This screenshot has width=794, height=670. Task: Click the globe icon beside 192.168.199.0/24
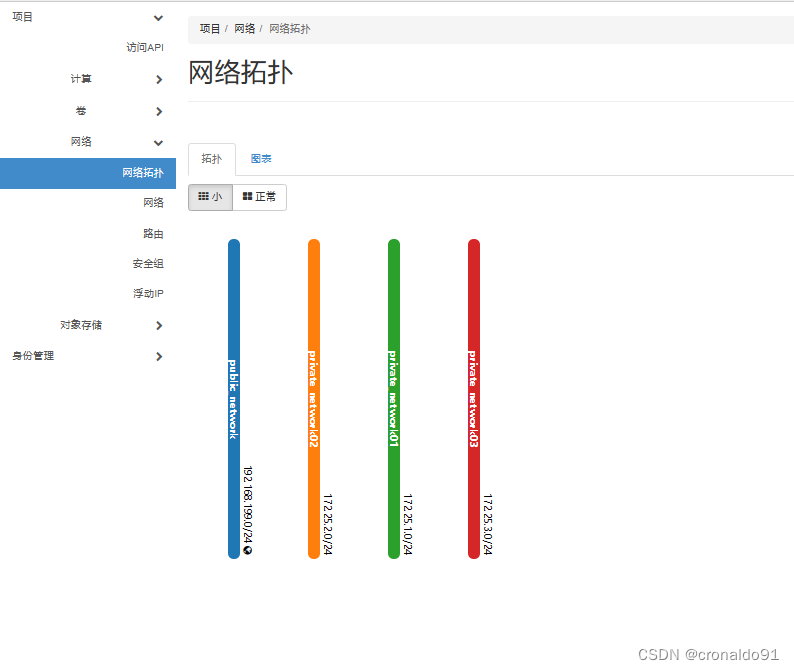pos(248,550)
